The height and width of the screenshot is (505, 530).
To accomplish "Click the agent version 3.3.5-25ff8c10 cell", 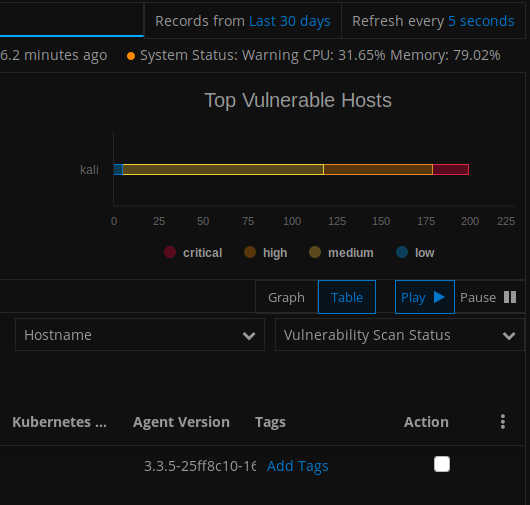I will [200, 466].
